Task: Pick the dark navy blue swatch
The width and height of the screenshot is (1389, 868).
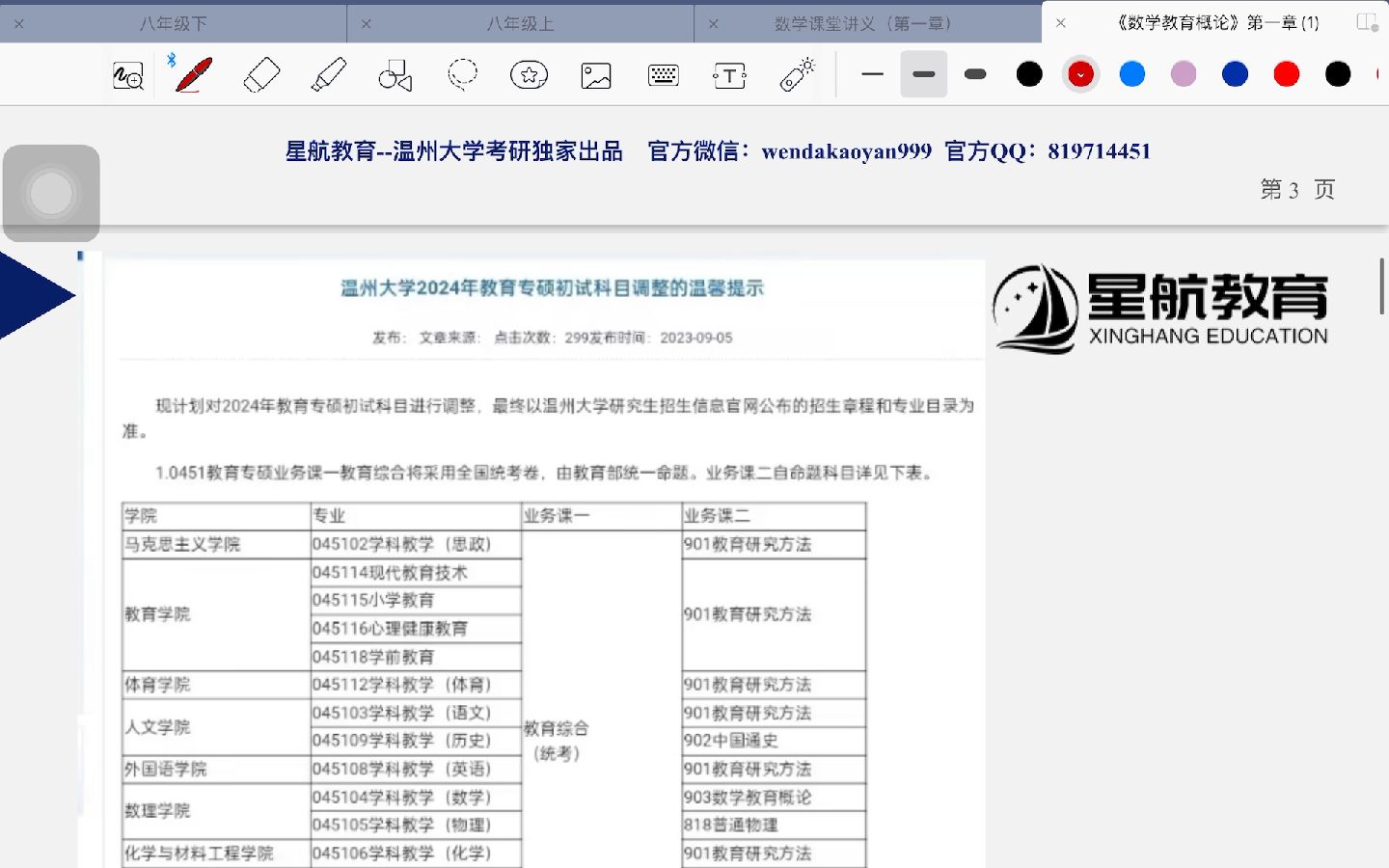Action: [x=1236, y=74]
